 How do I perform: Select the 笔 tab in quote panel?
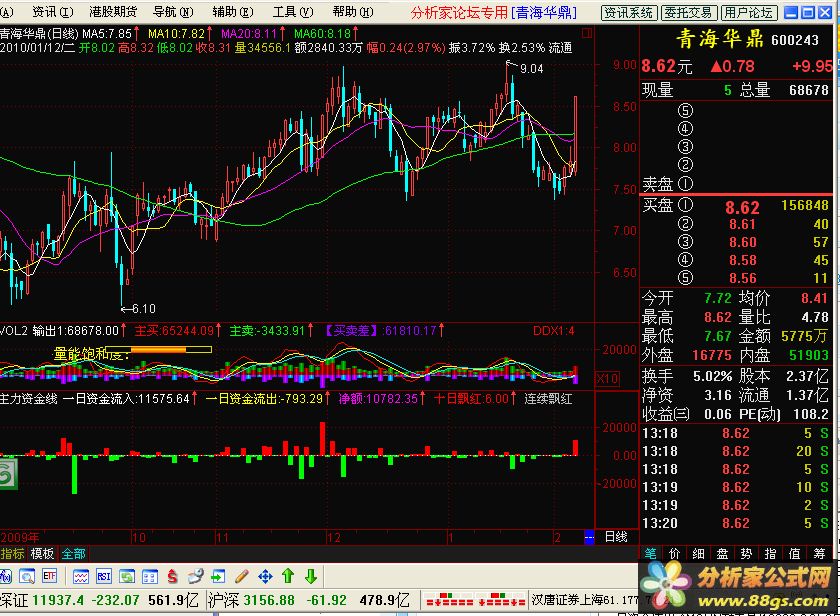point(650,553)
